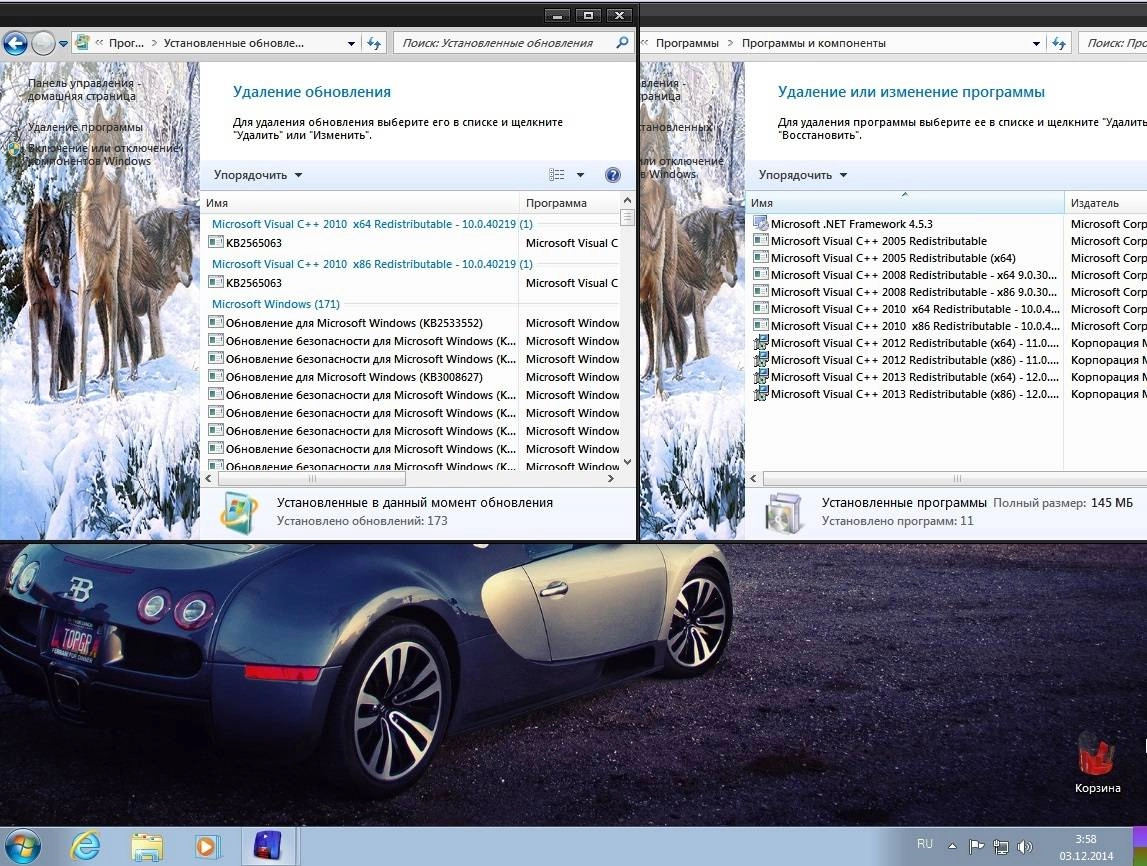
Task: Launch Internet Explorer from the taskbar
Action: click(x=85, y=847)
